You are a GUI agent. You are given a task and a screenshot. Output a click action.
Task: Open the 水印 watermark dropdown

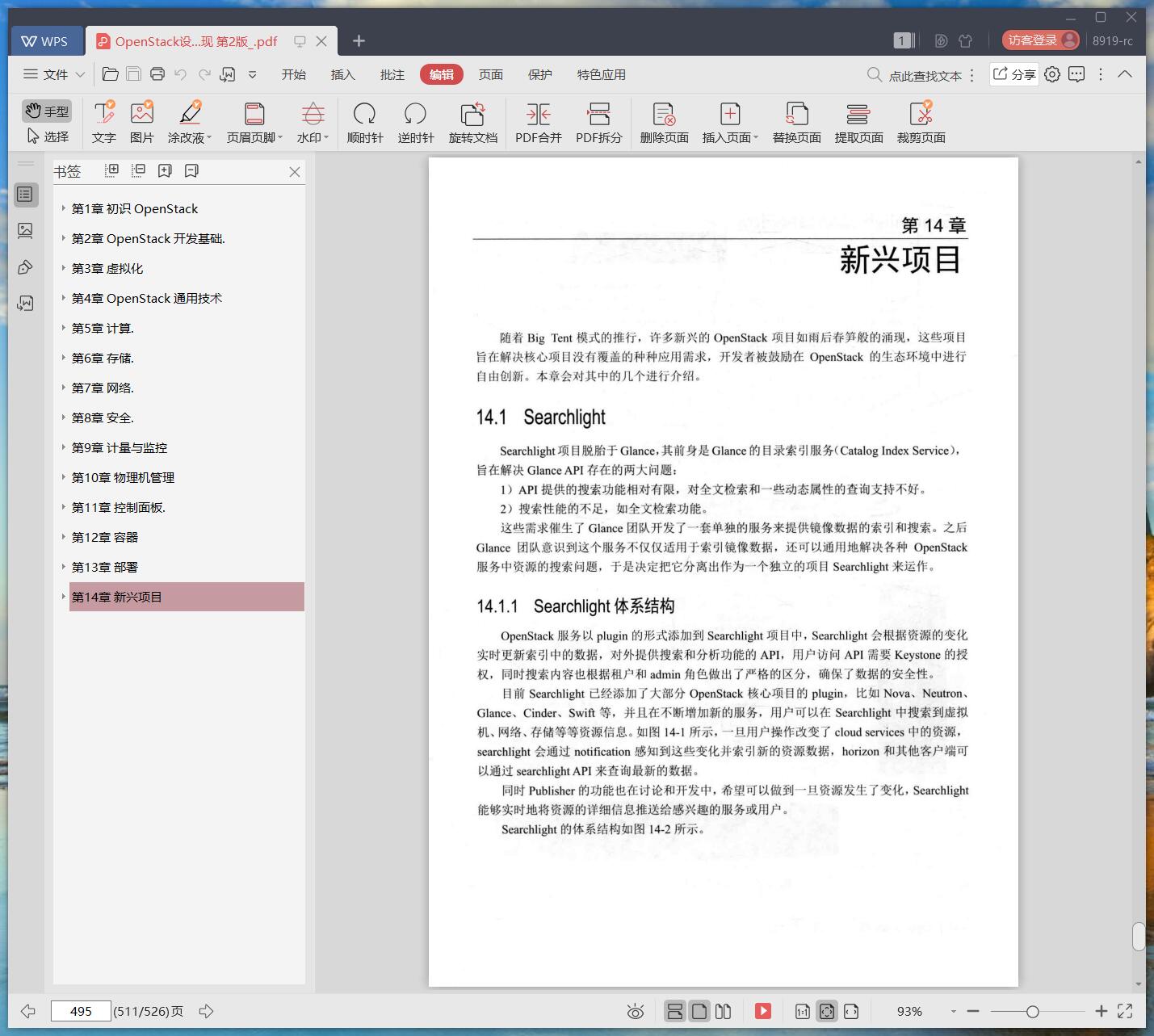pos(313,122)
